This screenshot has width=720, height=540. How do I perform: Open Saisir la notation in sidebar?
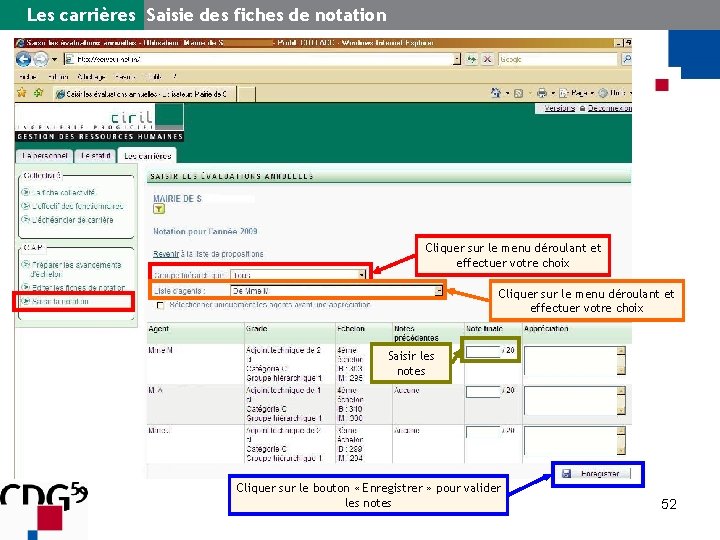tap(60, 302)
